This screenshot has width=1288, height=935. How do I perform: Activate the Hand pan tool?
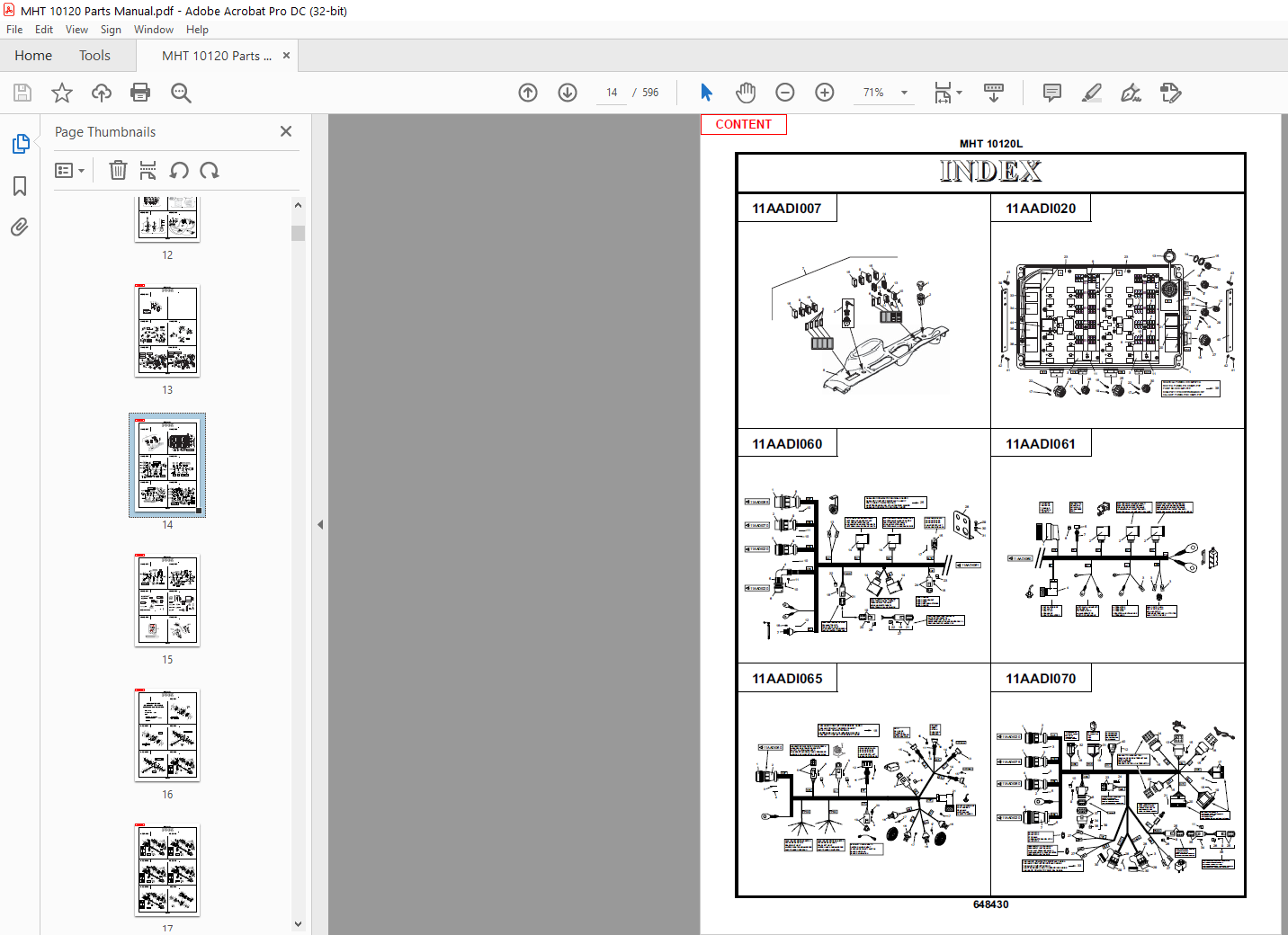[x=746, y=93]
